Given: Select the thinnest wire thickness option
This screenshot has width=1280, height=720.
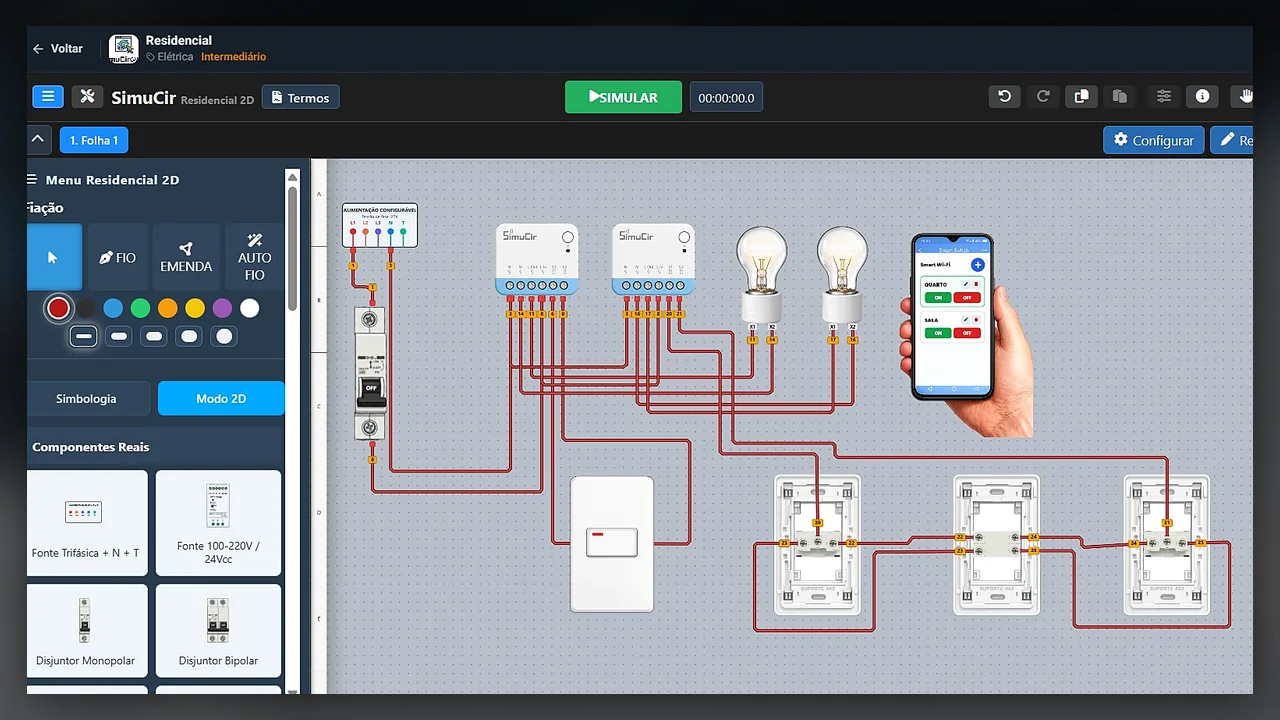Looking at the screenshot, I should (84, 336).
